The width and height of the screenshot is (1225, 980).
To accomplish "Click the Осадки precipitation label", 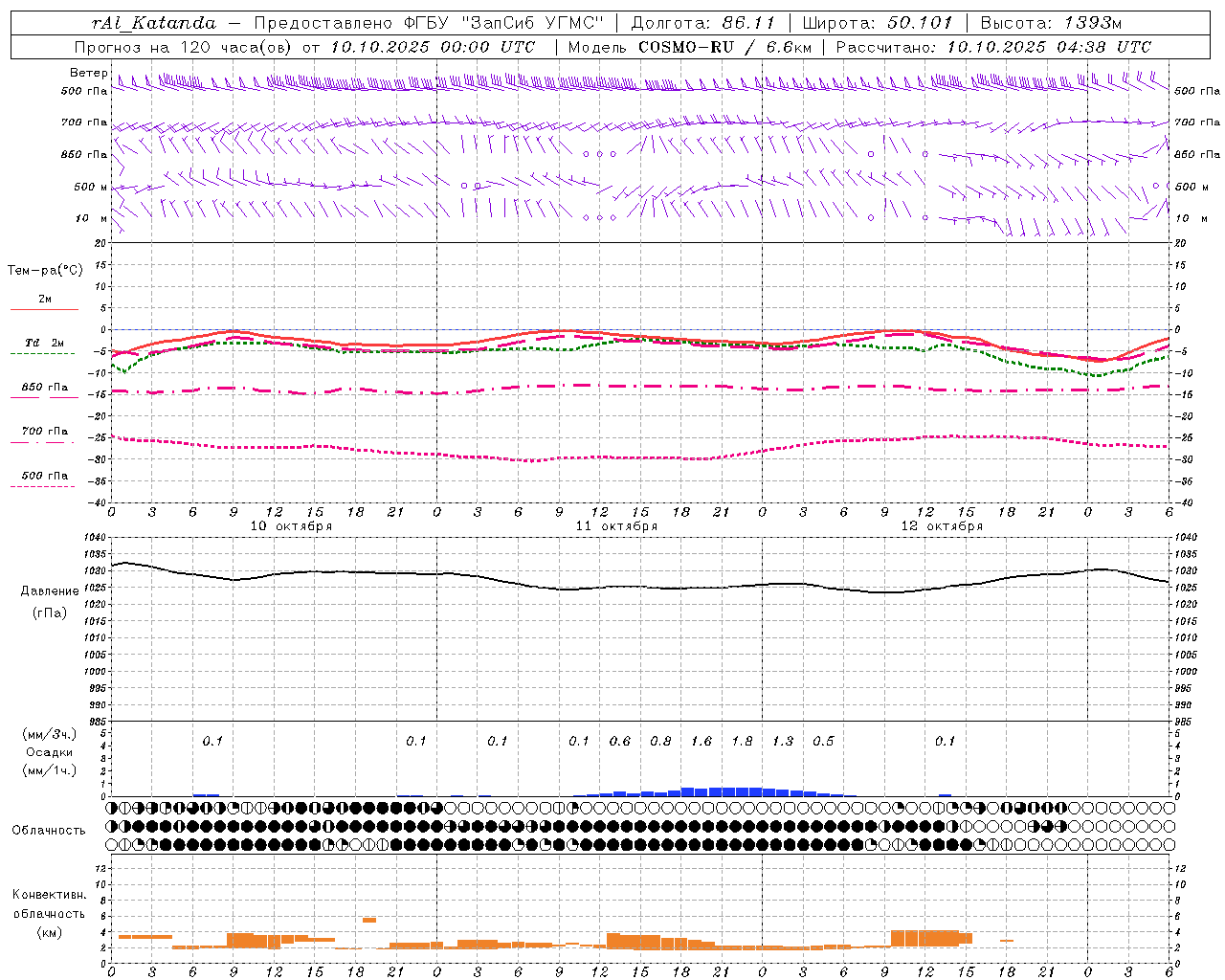I will pos(50,752).
